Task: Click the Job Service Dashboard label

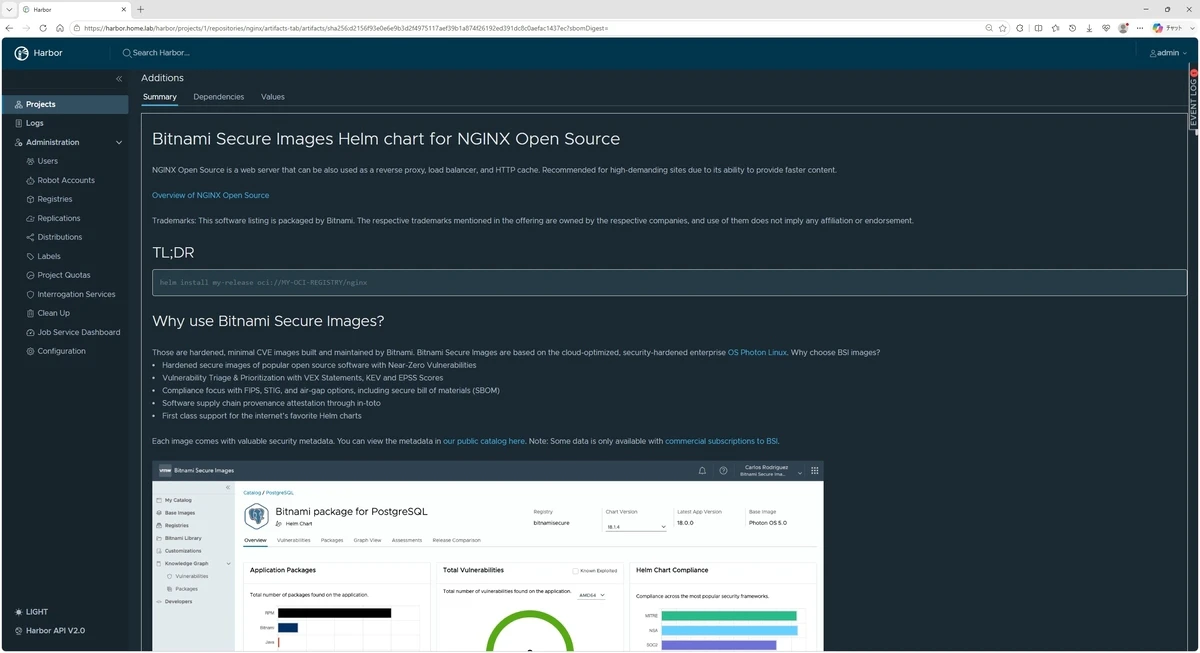Action: coord(79,332)
